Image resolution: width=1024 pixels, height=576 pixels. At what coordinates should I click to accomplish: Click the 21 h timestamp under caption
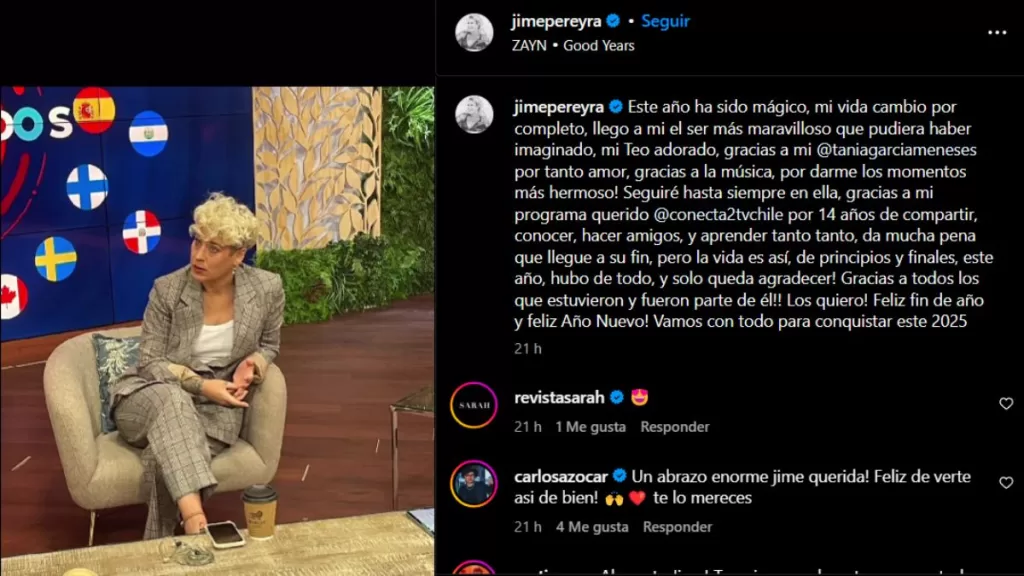(528, 349)
